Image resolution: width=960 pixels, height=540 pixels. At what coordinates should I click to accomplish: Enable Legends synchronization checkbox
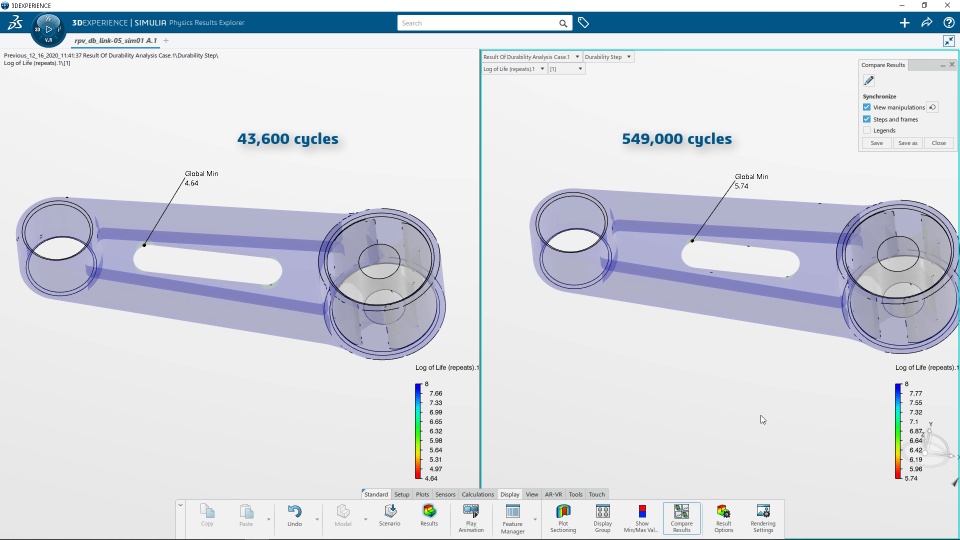point(866,130)
